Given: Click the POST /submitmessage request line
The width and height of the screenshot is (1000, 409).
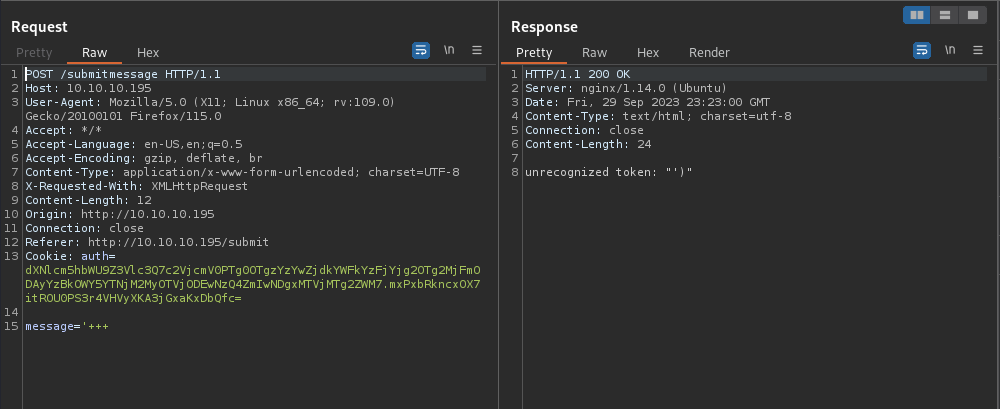Looking at the screenshot, I should click(x=123, y=74).
